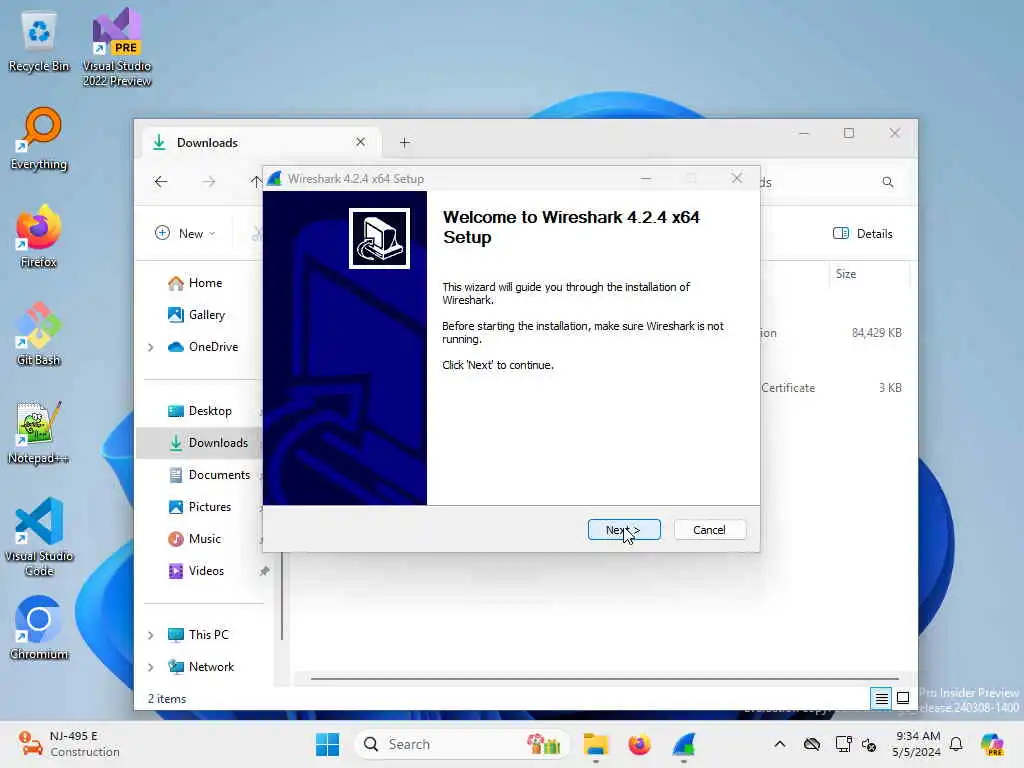Open Videos in the sidebar
This screenshot has height=768, width=1024.
(x=197, y=571)
